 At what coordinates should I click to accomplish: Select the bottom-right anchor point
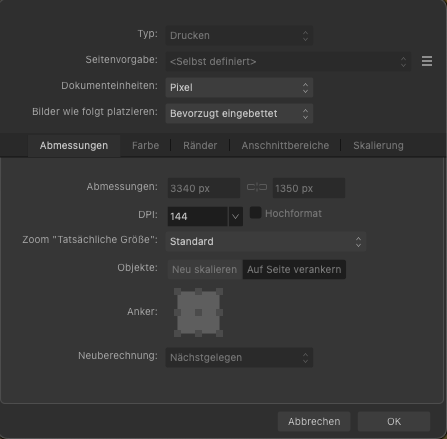[x=219, y=333]
